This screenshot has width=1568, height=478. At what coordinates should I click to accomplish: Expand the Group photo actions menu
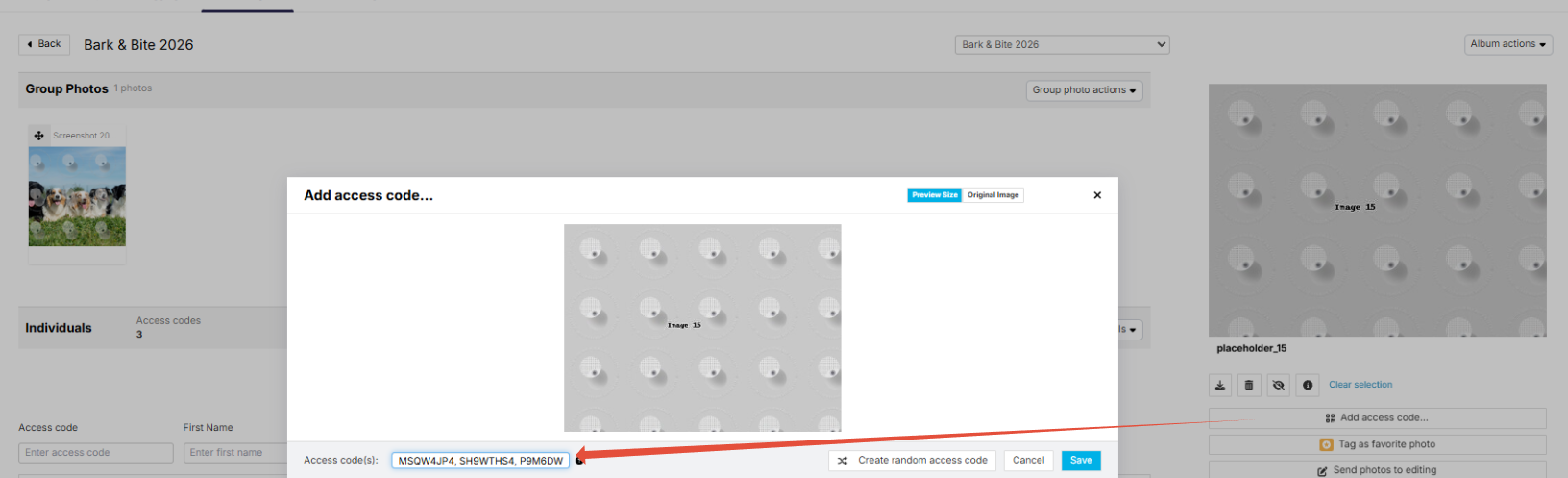1084,90
